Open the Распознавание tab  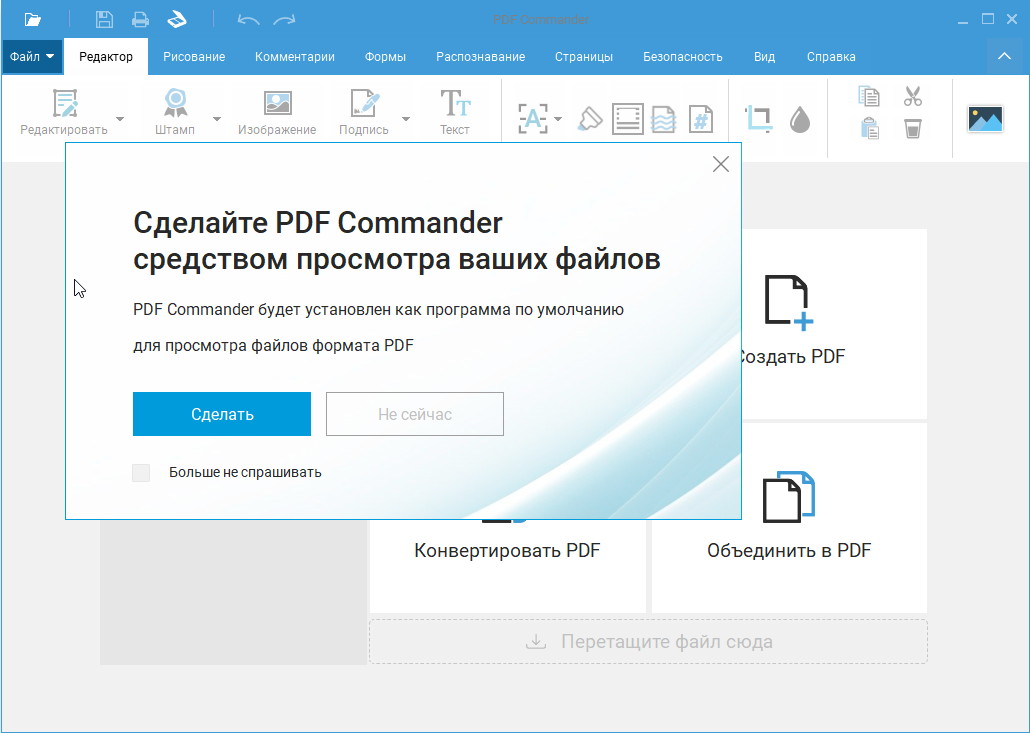(481, 56)
